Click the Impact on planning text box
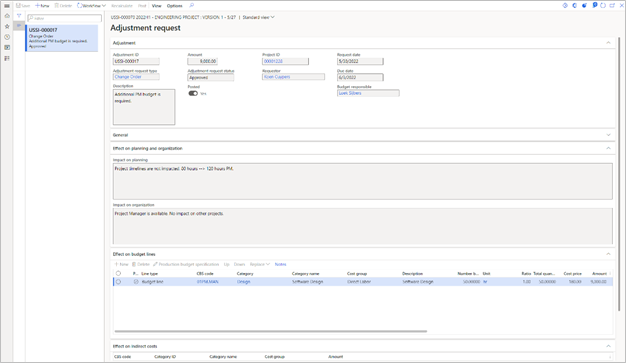Viewport: 626px width, 363px height. (363, 181)
